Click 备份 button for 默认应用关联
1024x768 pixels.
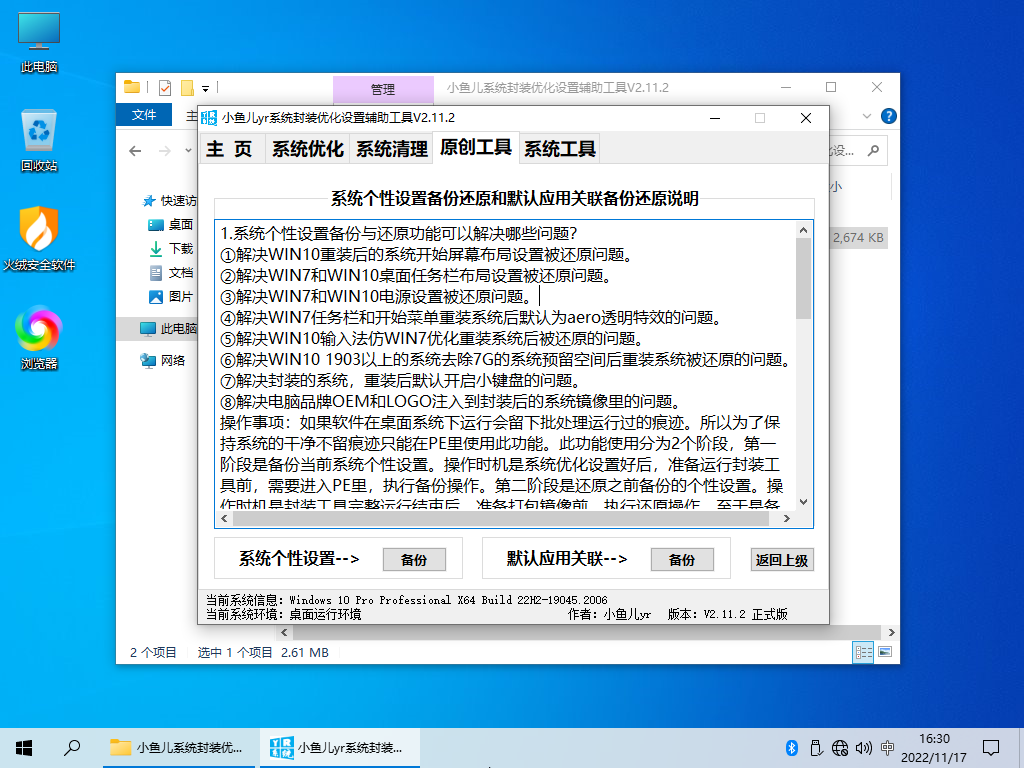point(682,560)
